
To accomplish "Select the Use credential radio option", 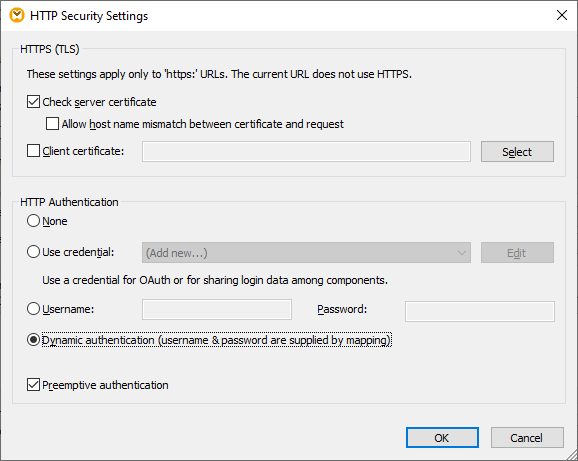I will 34,252.
